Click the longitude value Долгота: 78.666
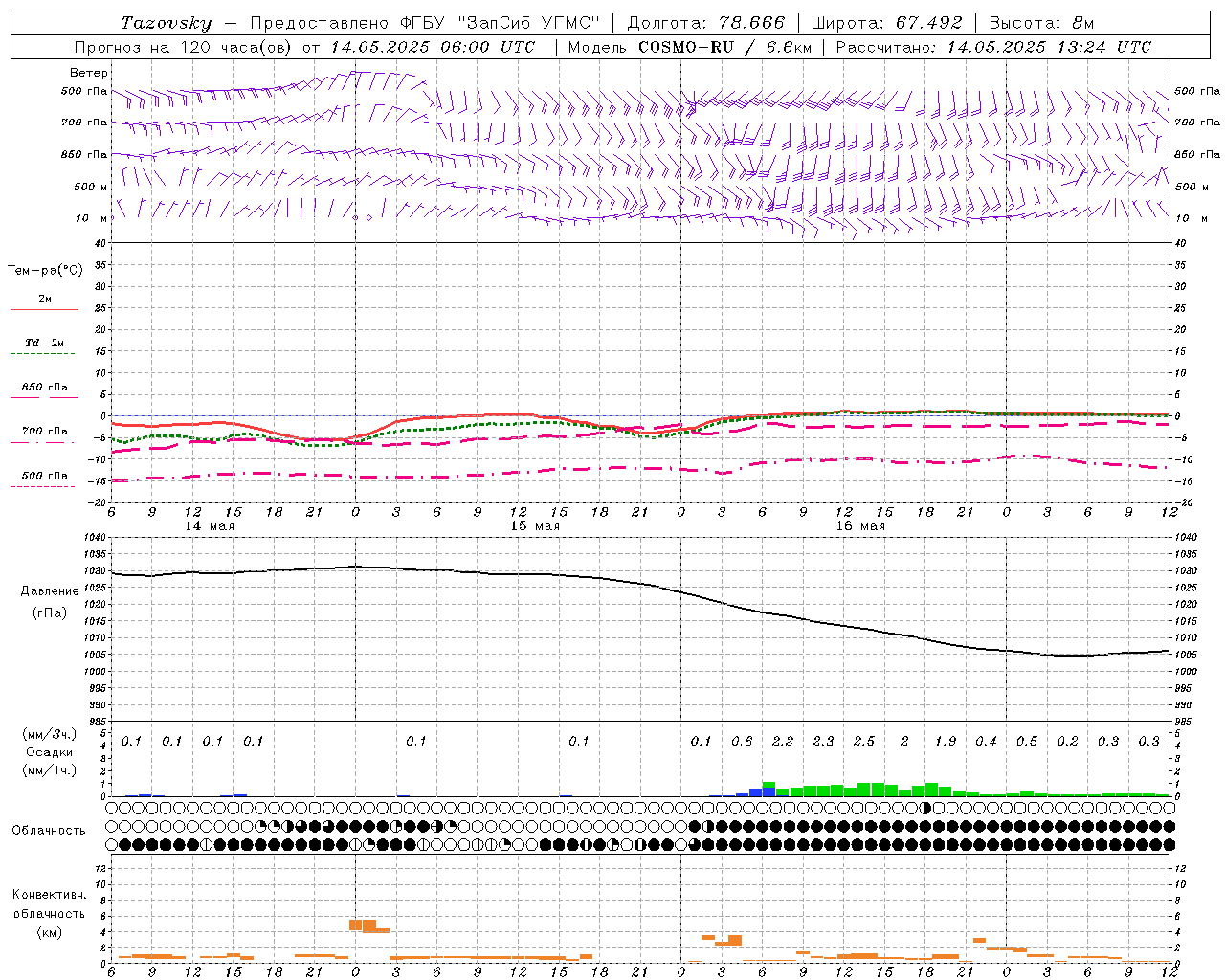 pos(706,23)
